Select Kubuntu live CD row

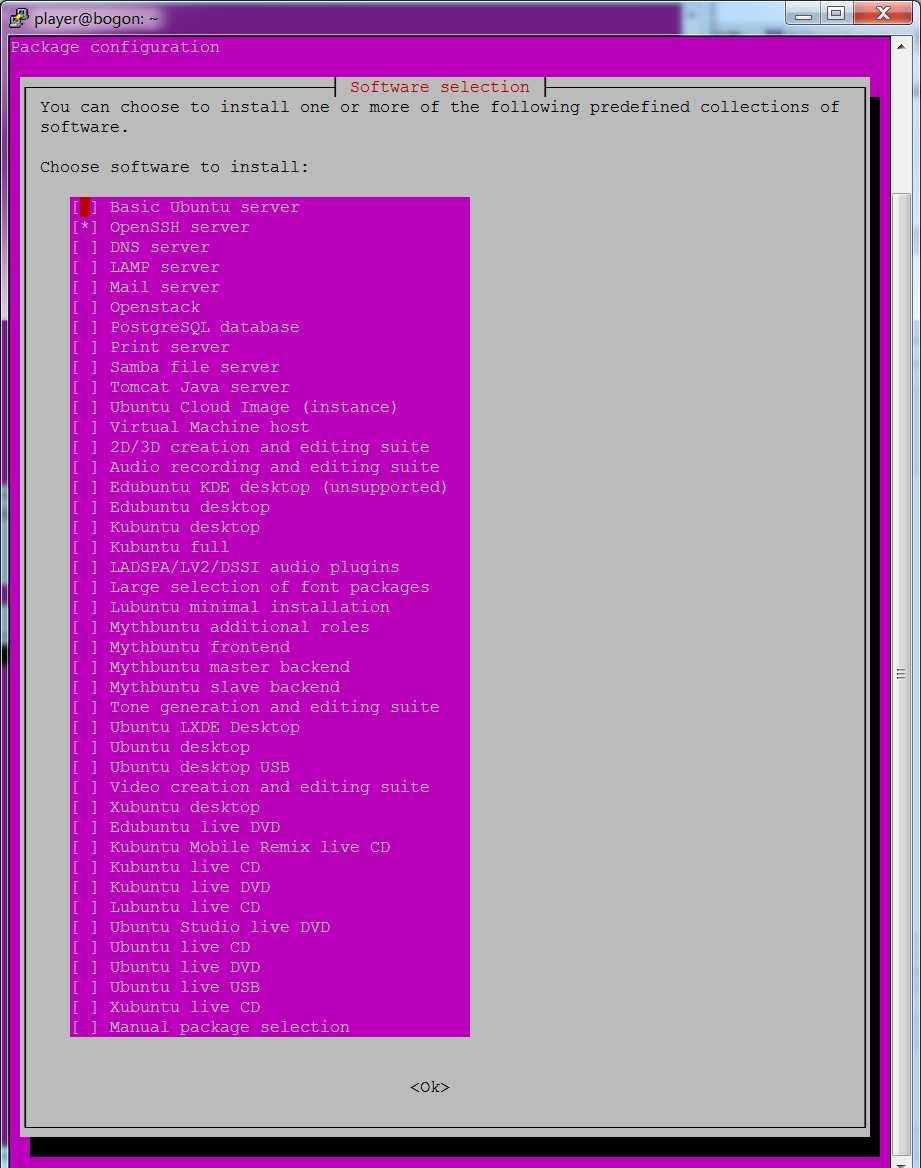click(270, 867)
